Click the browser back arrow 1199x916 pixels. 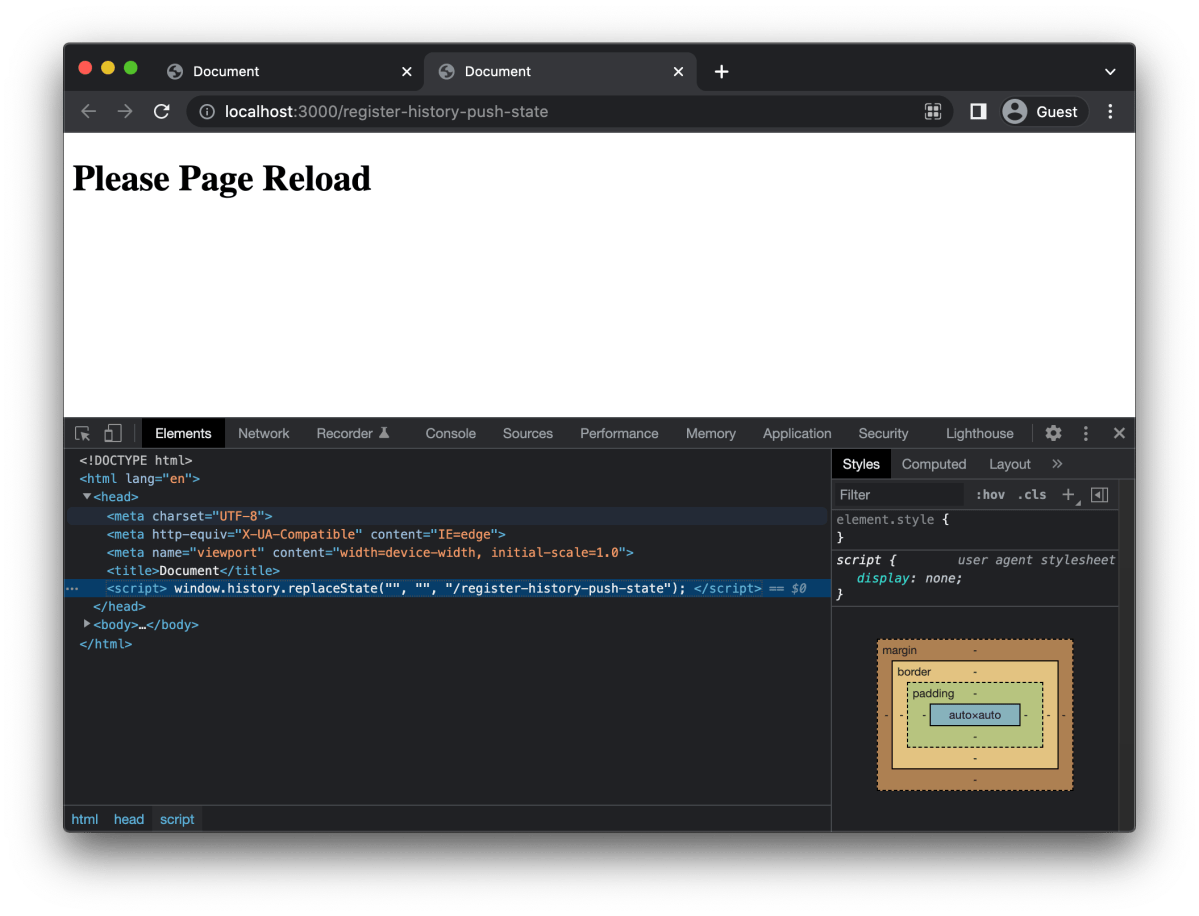point(89,112)
